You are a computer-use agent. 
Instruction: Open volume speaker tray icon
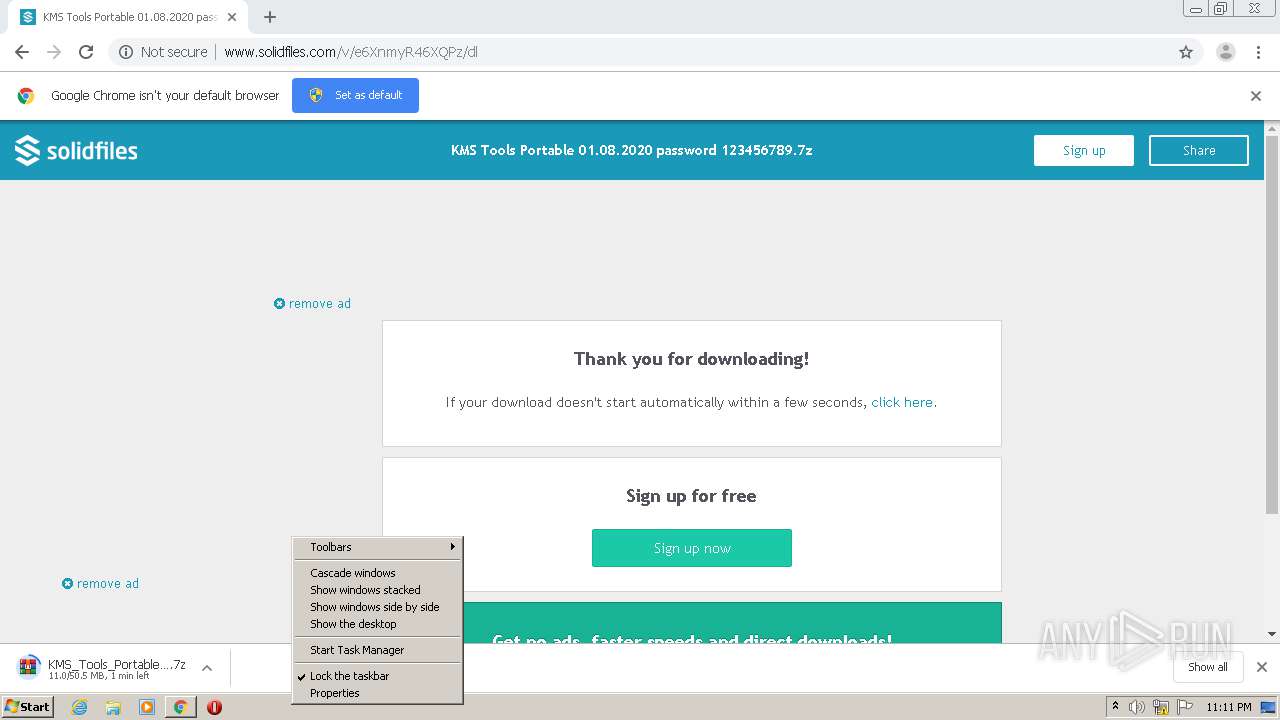[1137, 707]
